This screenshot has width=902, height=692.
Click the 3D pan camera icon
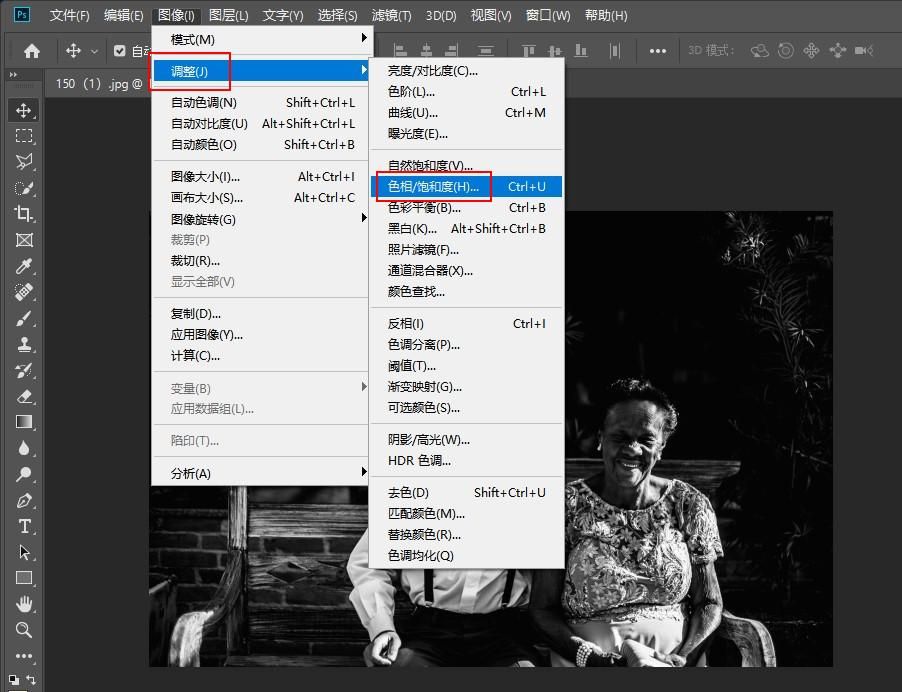pyautogui.click(x=811, y=51)
